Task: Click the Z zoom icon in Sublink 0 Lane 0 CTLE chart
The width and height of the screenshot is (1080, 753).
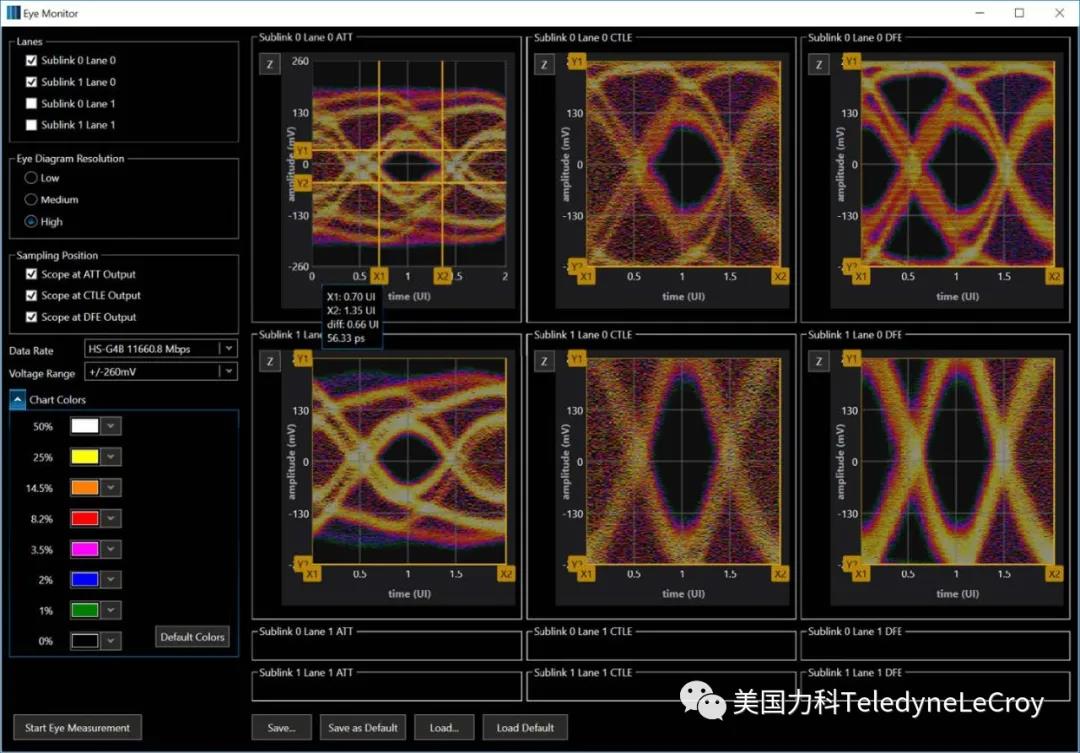Action: (x=543, y=64)
